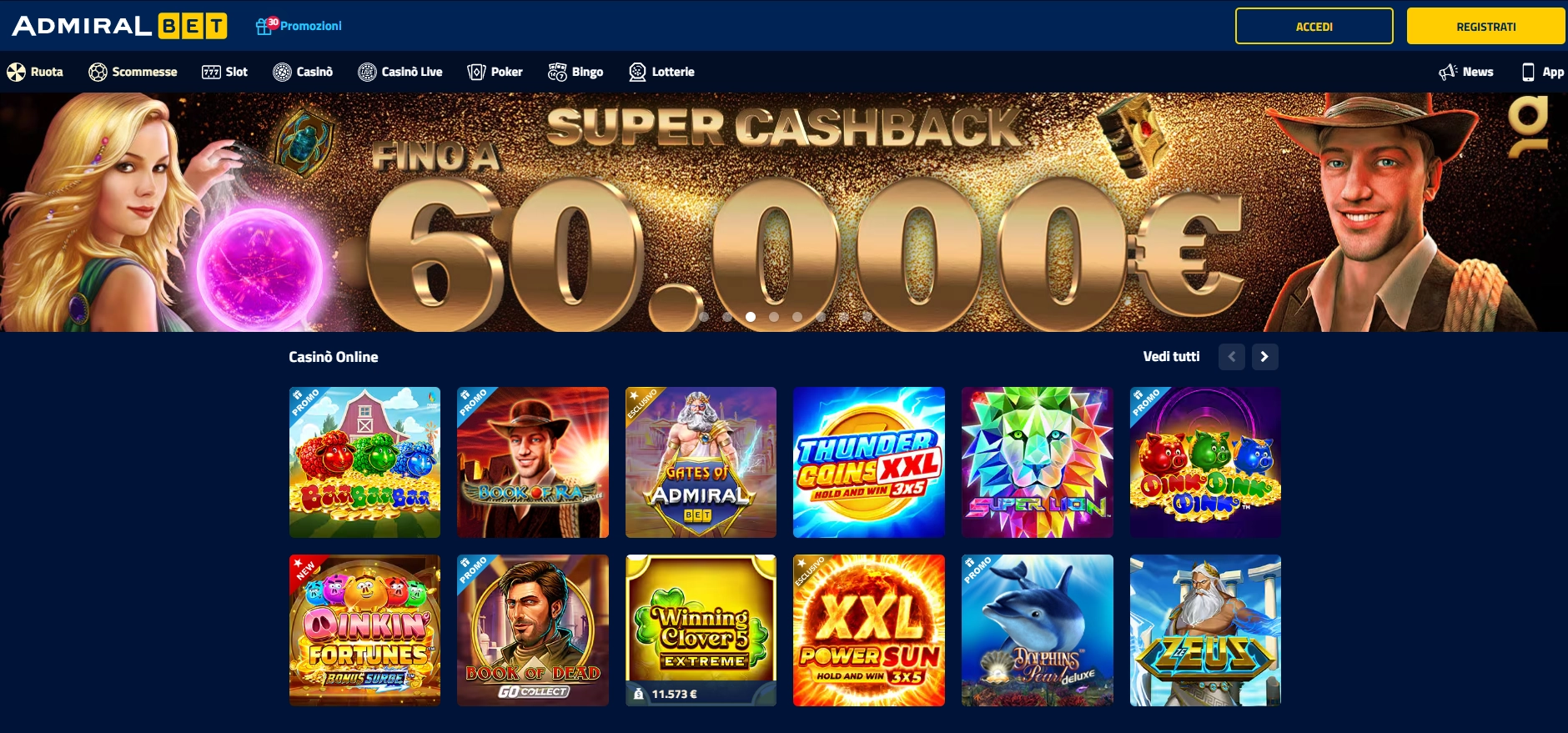Click the yellow REGISTRATI button
The height and width of the screenshot is (733, 1568).
[x=1486, y=26]
